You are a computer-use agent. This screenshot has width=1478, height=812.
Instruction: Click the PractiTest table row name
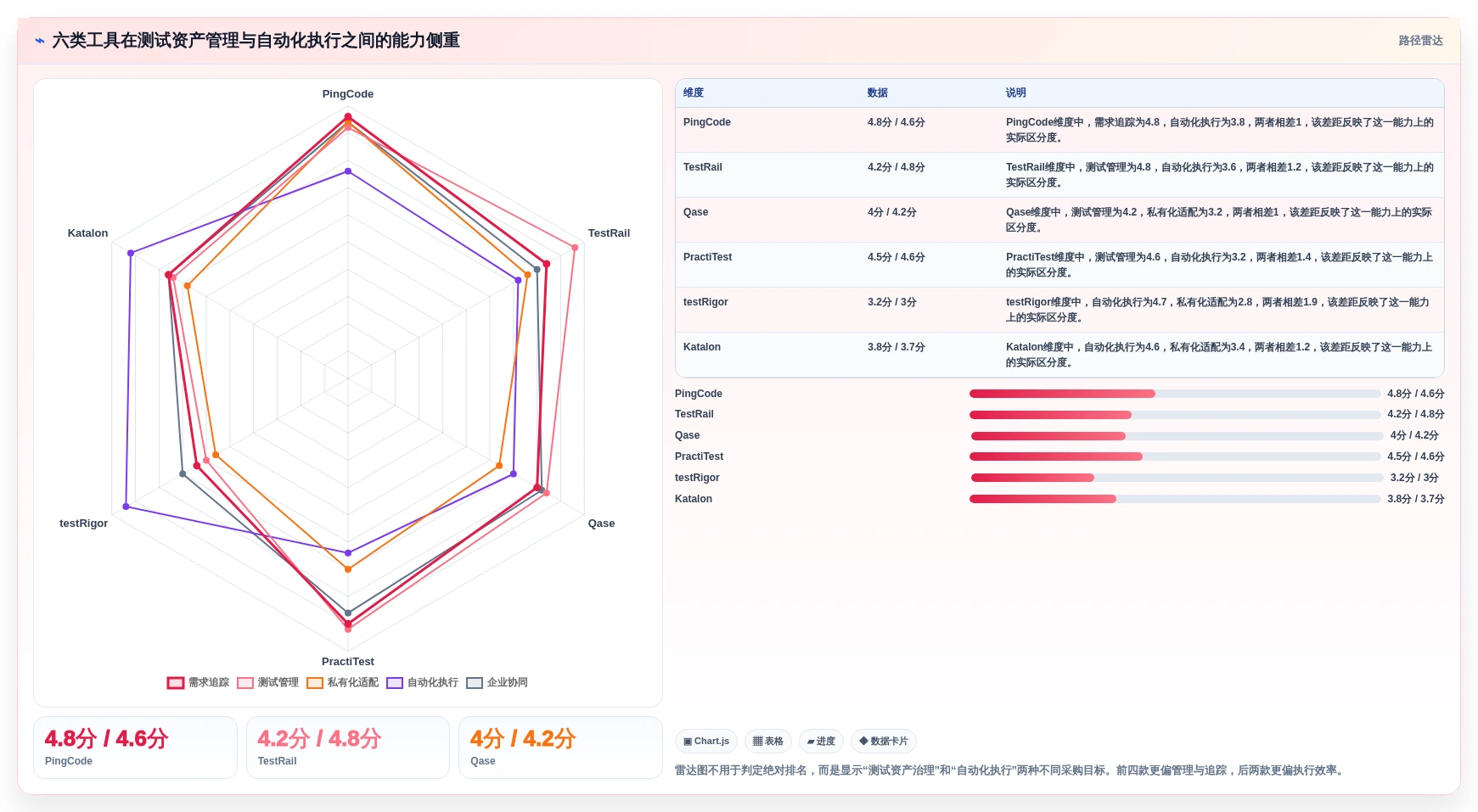[707, 257]
